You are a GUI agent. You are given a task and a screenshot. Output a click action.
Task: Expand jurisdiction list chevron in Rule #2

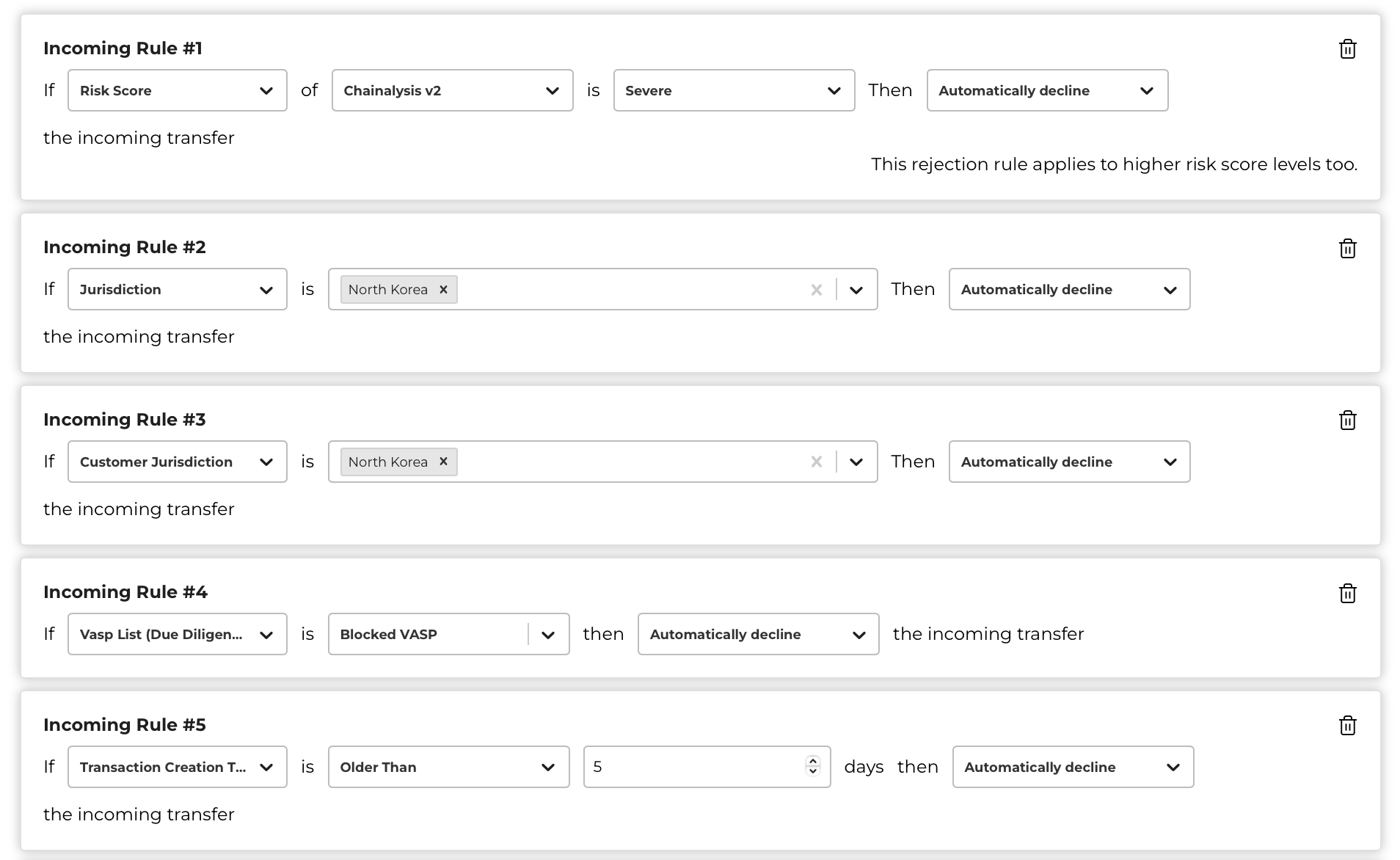[x=856, y=290]
